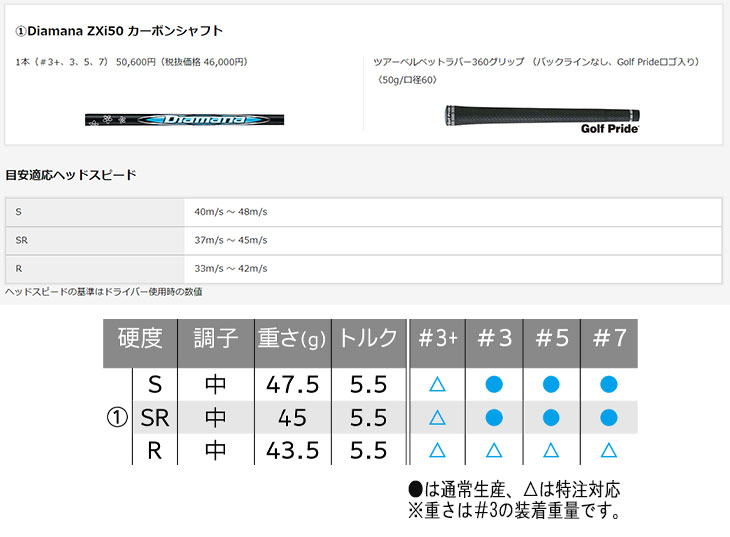
Task: Click the legend text ●は通常生産、△は特注対応
Action: point(514,489)
